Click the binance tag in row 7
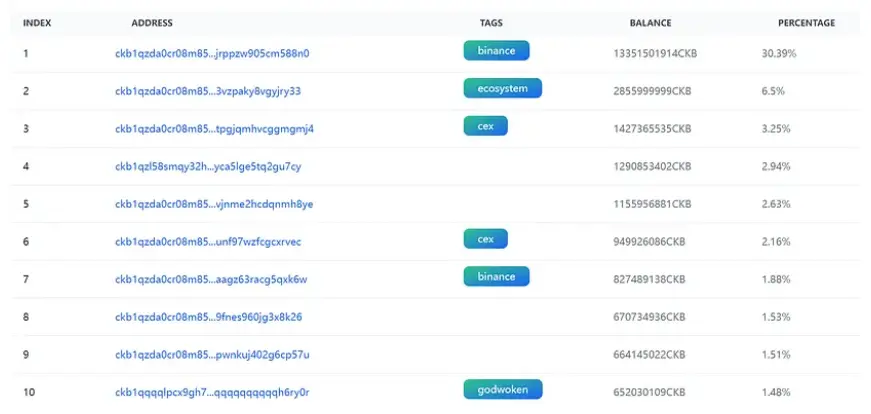This screenshot has width=871, height=414. [496, 275]
